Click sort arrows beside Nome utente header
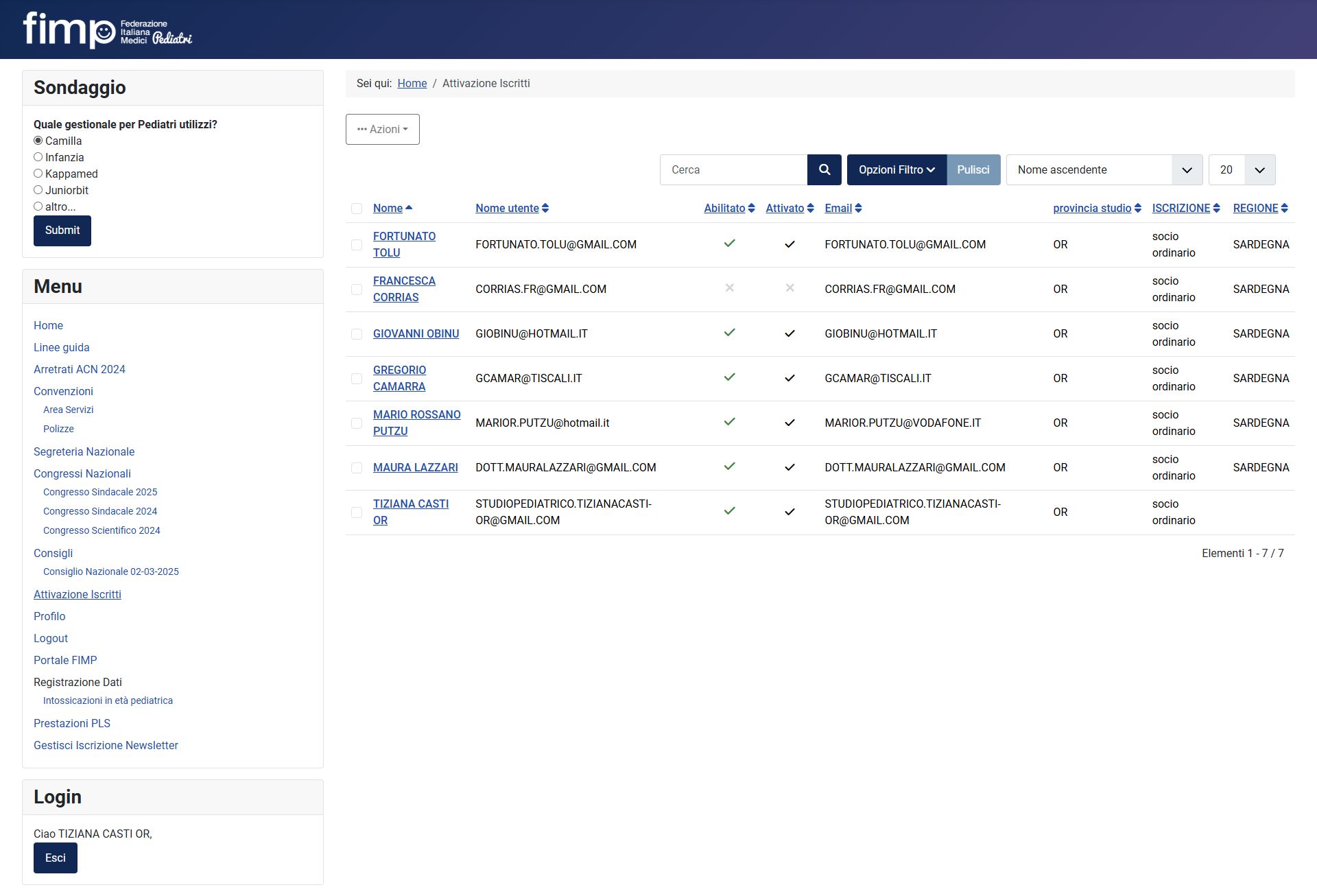 coord(545,208)
